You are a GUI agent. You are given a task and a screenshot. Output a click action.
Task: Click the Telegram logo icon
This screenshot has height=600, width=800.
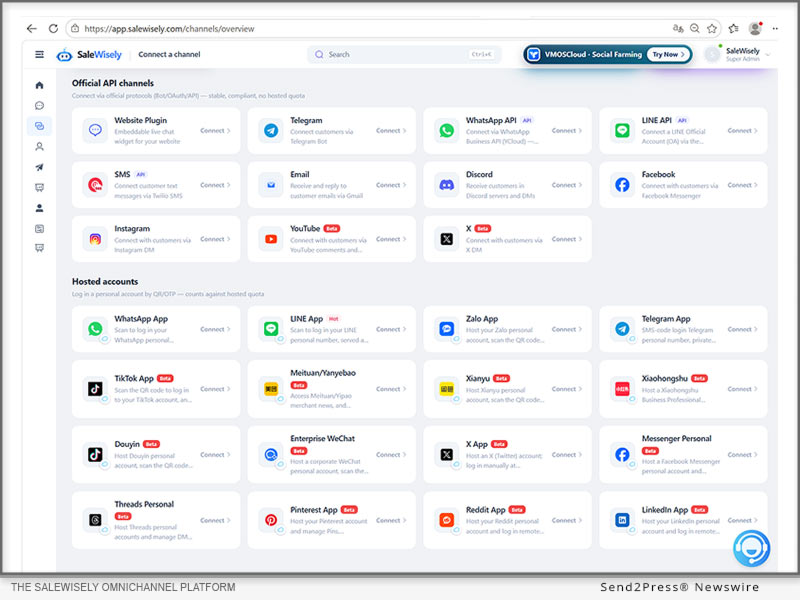tap(271, 131)
